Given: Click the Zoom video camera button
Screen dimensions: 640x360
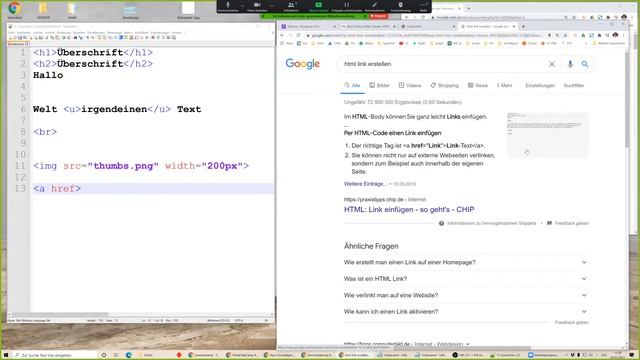Looking at the screenshot, I should 257,6.
